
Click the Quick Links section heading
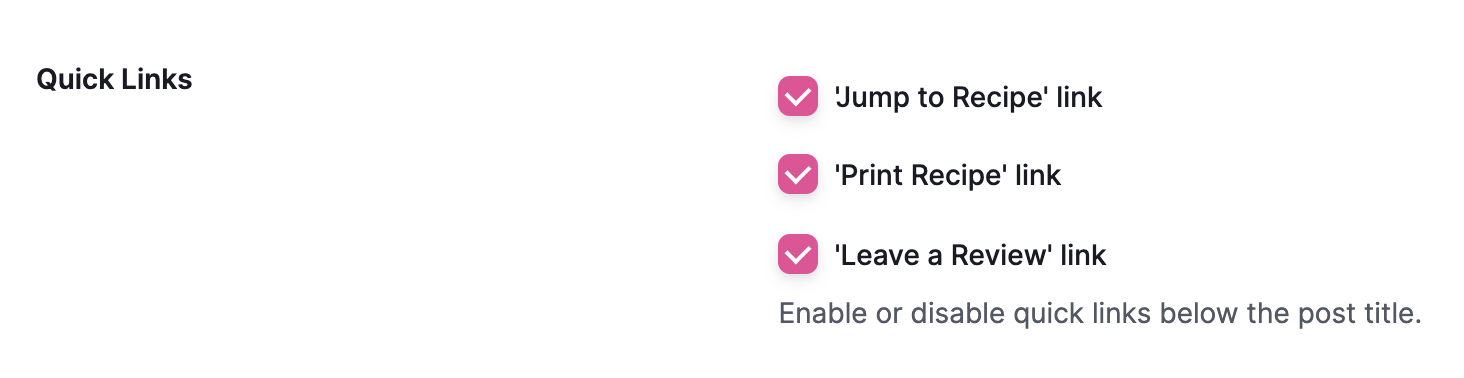tap(114, 79)
